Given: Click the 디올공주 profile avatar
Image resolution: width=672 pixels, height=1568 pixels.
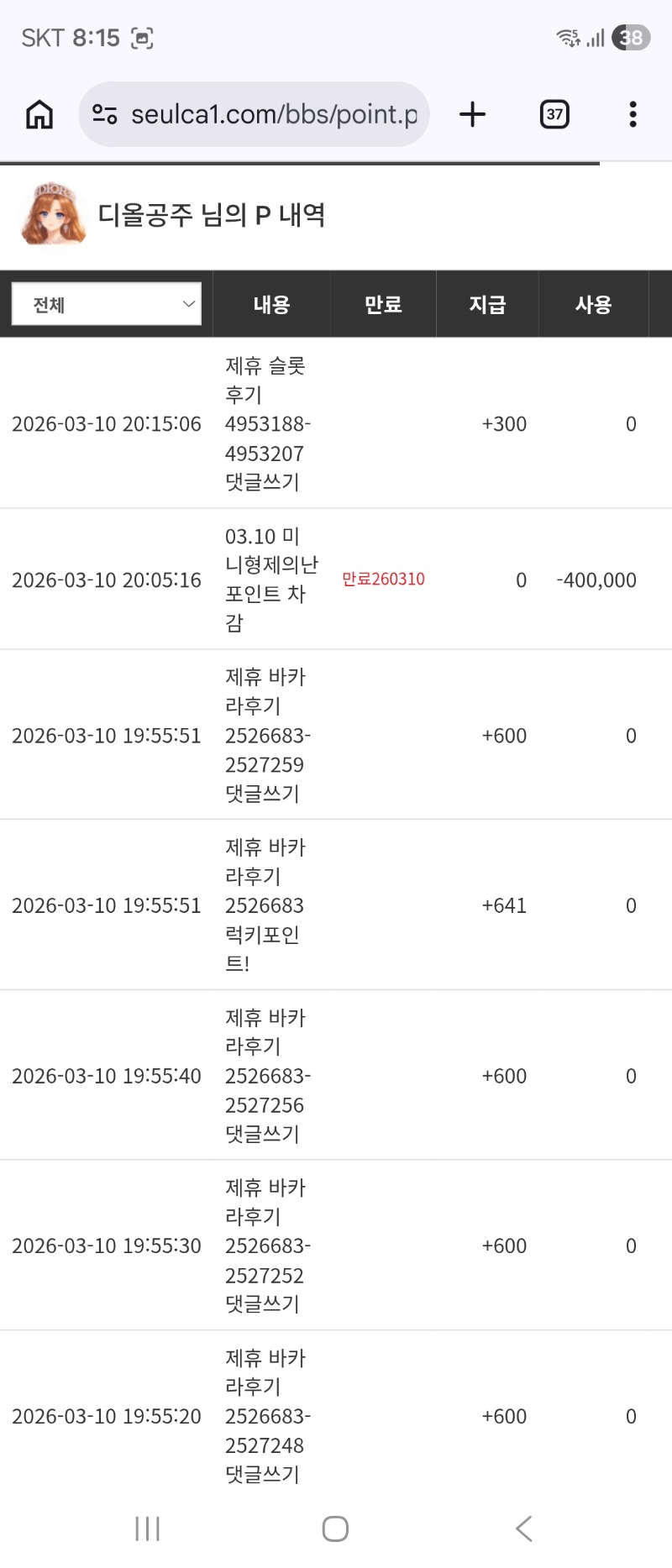Looking at the screenshot, I should pos(53,215).
